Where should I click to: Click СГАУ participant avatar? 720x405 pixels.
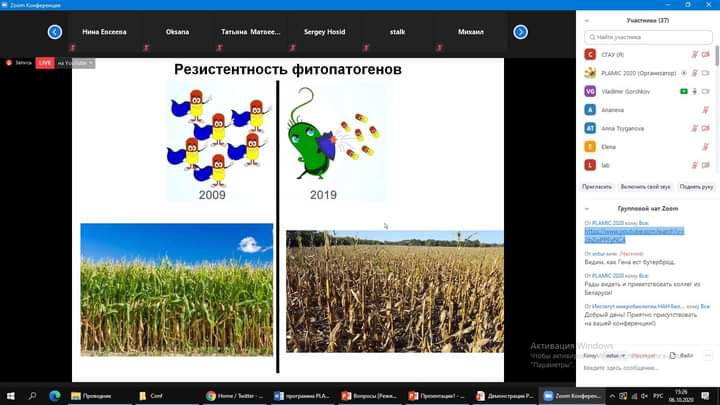590,55
